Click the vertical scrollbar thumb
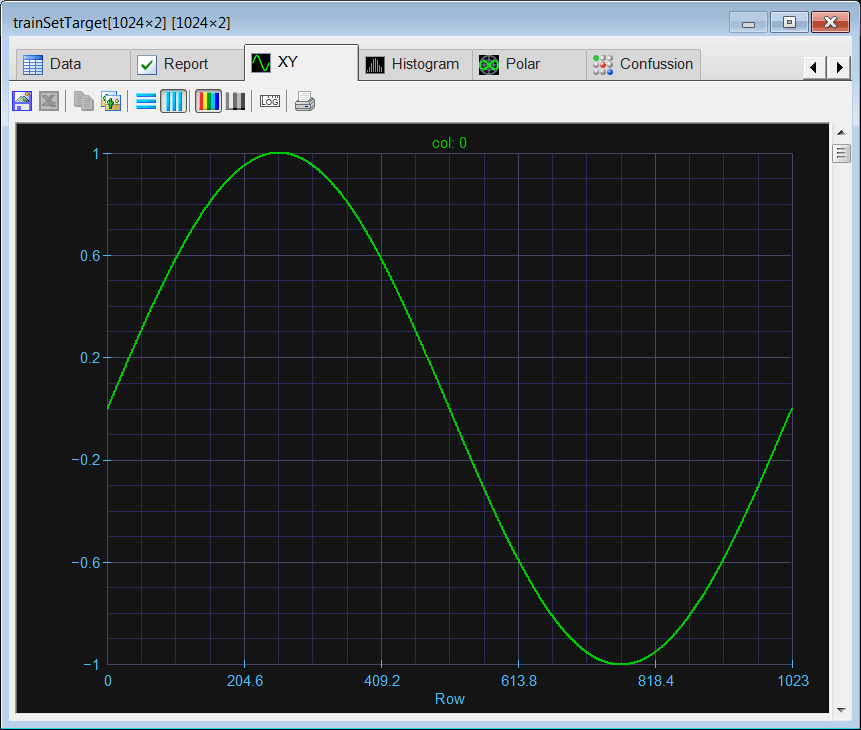 pos(841,153)
